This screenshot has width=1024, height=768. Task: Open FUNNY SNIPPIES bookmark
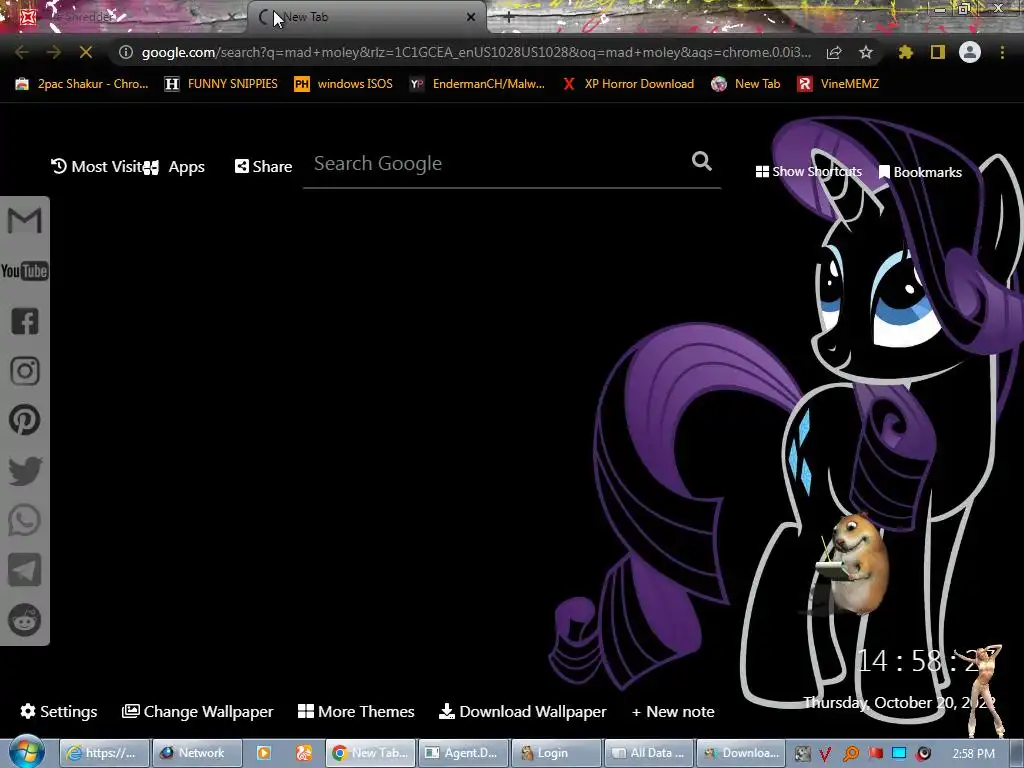(221, 84)
